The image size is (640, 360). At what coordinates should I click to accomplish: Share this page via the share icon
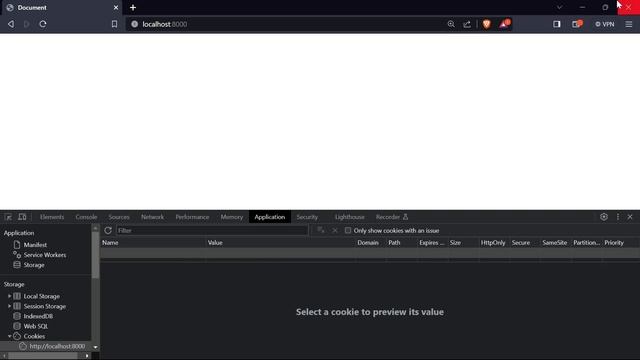[x=467, y=24]
